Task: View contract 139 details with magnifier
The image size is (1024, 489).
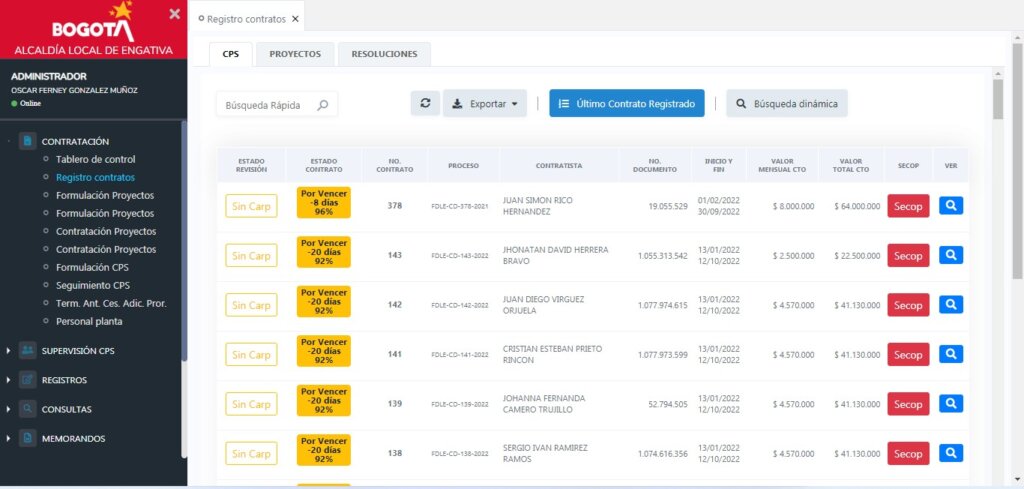Action: click(951, 404)
